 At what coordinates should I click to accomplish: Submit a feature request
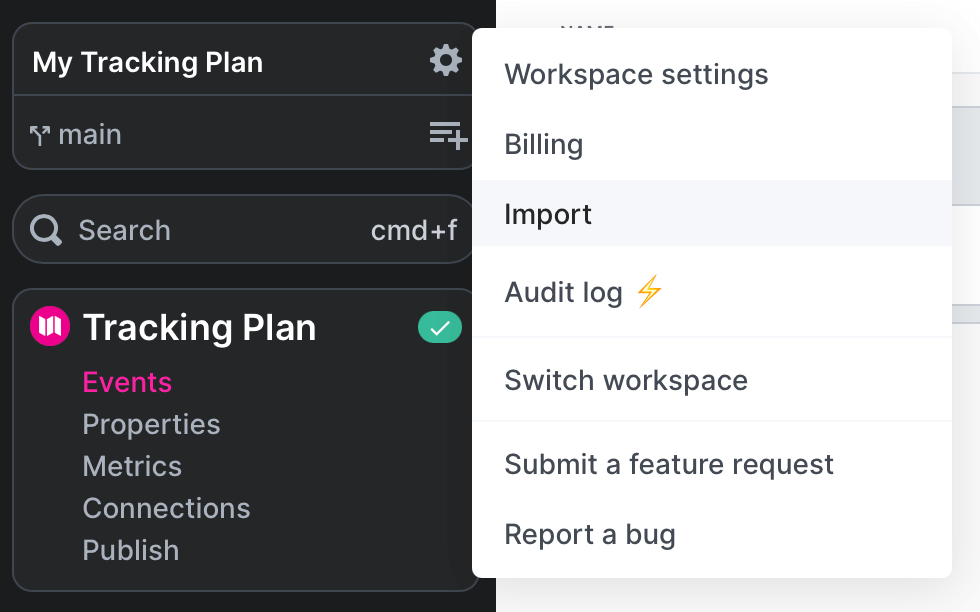click(x=669, y=464)
